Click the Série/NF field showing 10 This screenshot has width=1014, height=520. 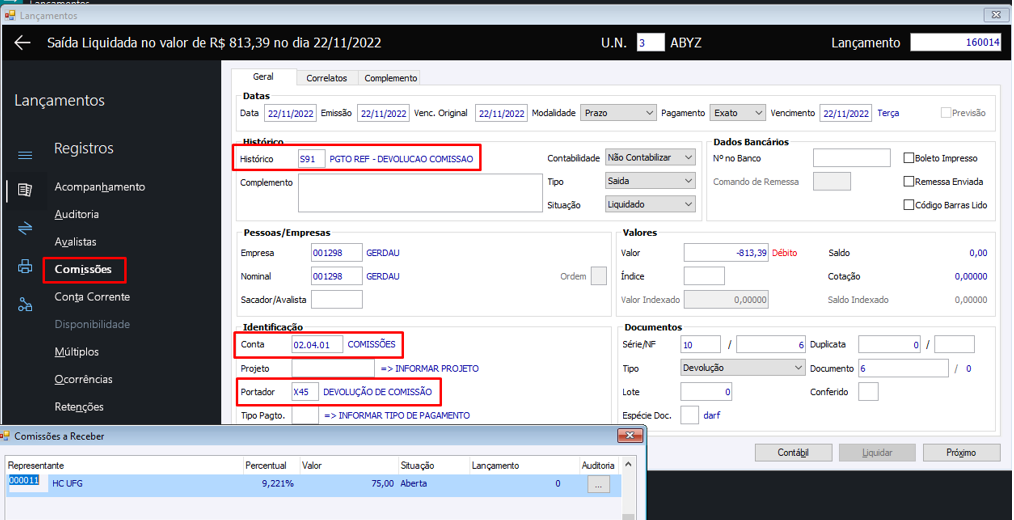click(700, 345)
